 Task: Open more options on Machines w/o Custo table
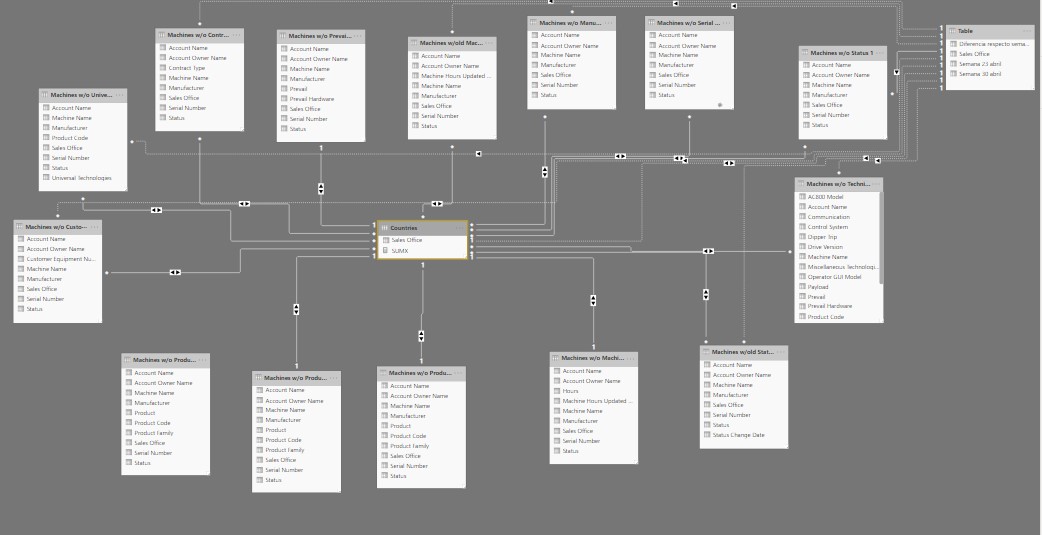click(95, 227)
